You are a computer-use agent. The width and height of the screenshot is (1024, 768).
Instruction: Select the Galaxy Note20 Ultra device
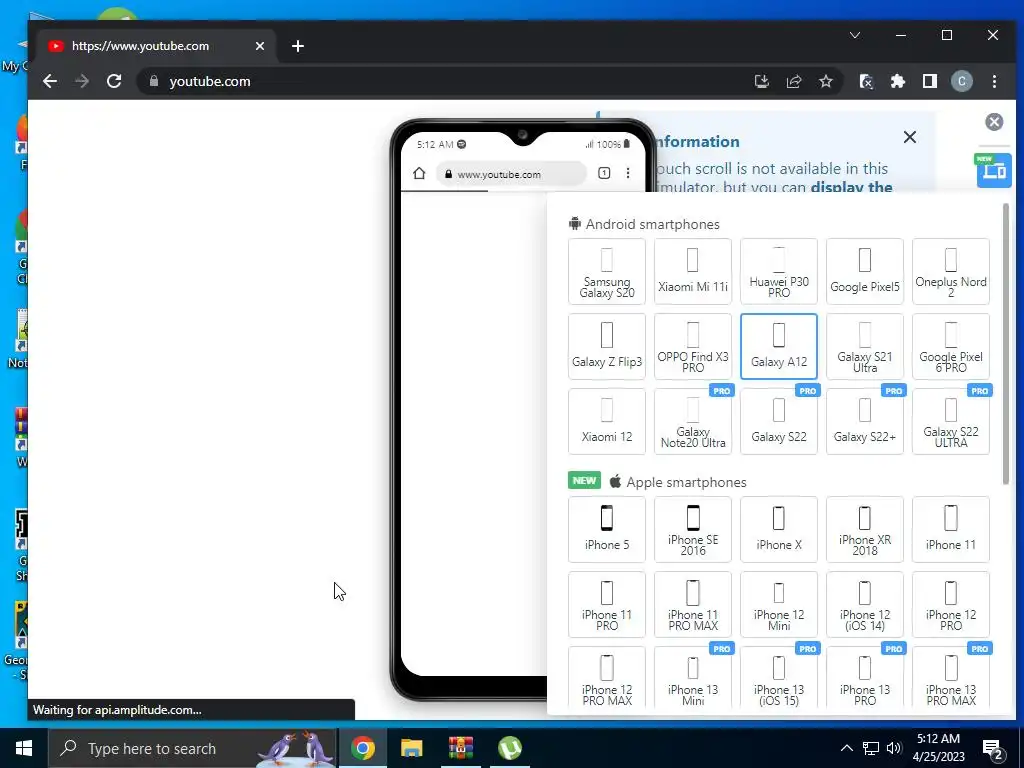[x=693, y=421]
